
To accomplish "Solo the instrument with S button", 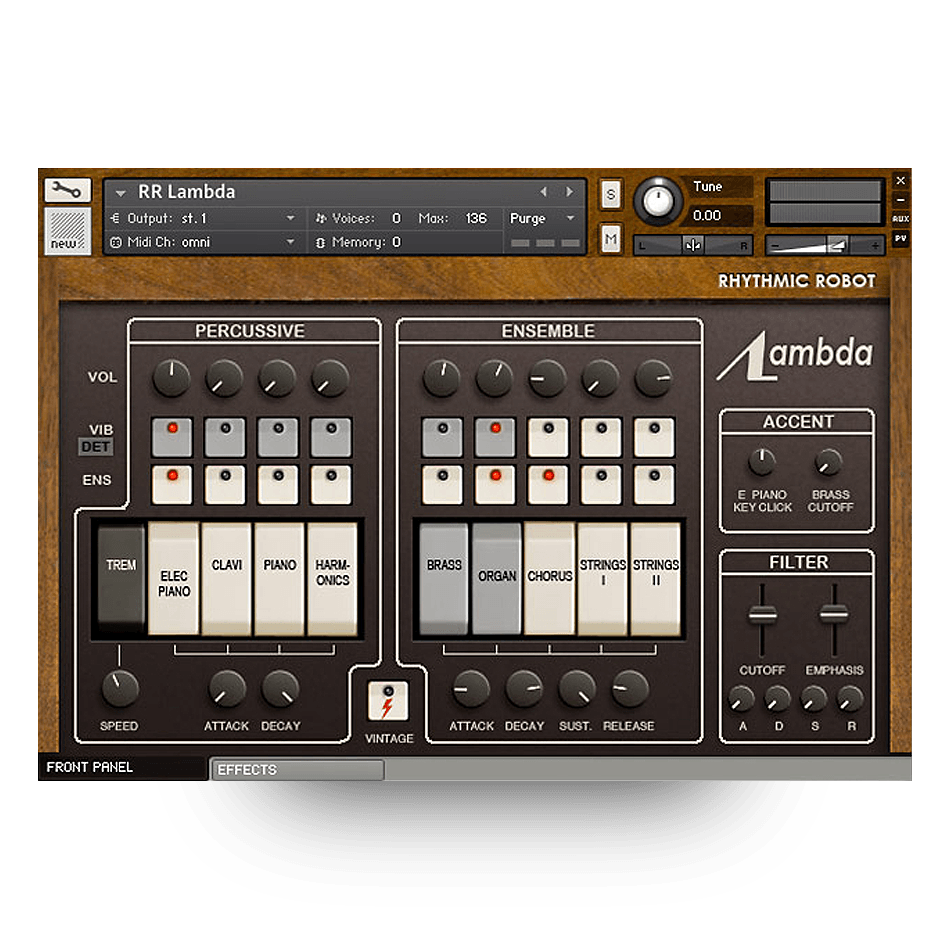I will (x=611, y=194).
